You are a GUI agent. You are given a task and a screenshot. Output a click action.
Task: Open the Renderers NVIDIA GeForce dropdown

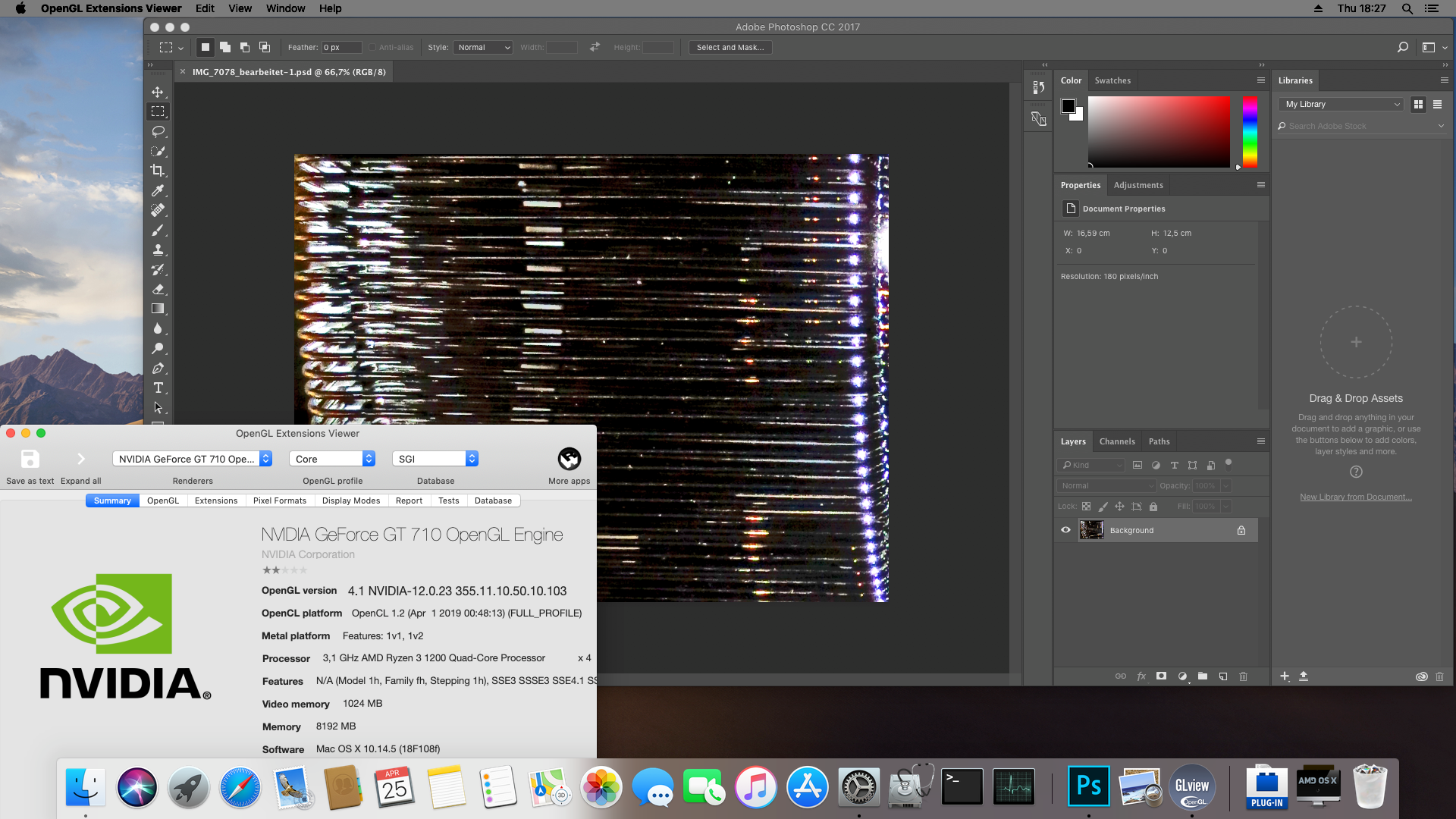192,459
